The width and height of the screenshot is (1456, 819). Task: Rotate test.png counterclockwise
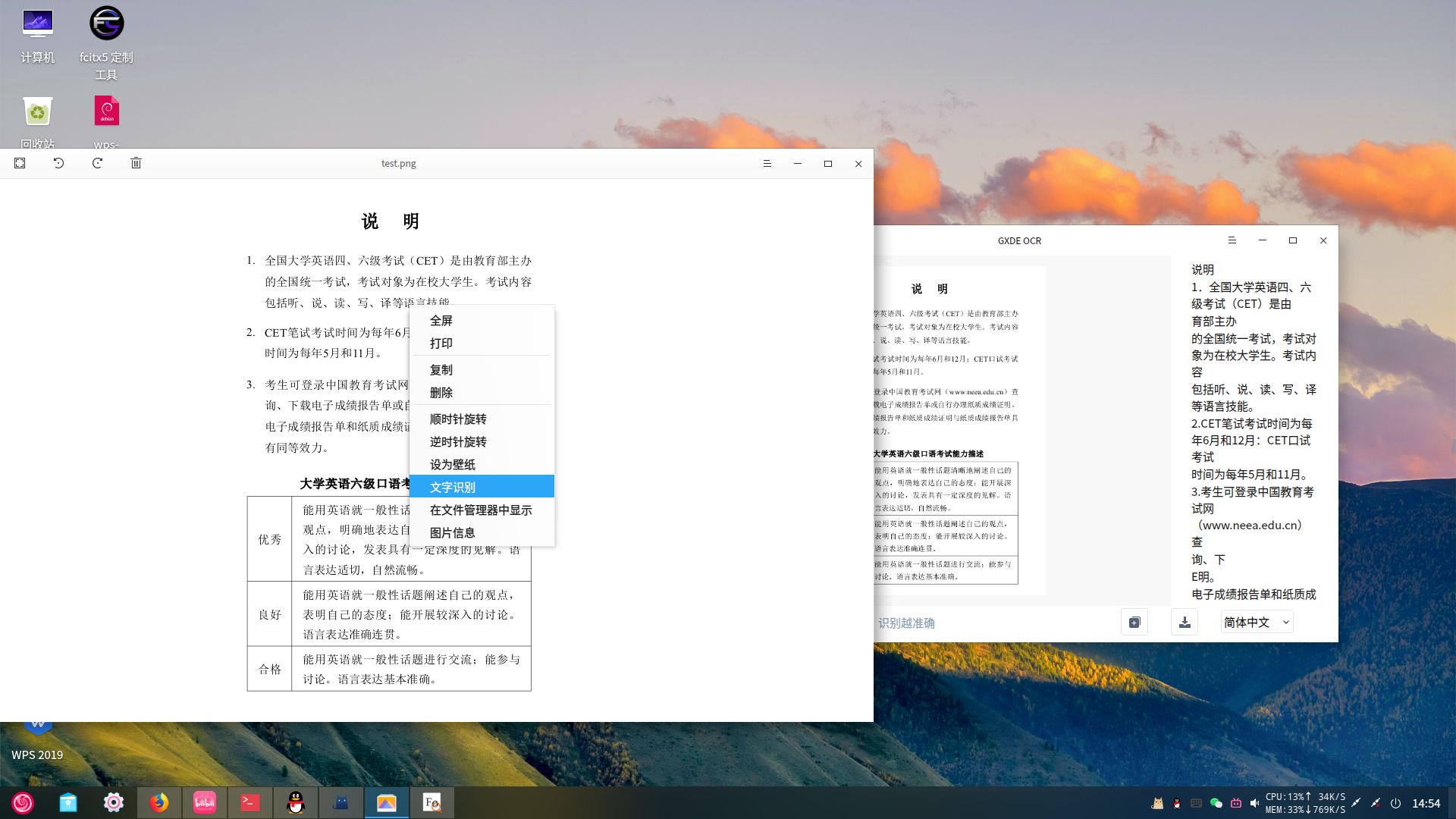click(x=58, y=163)
